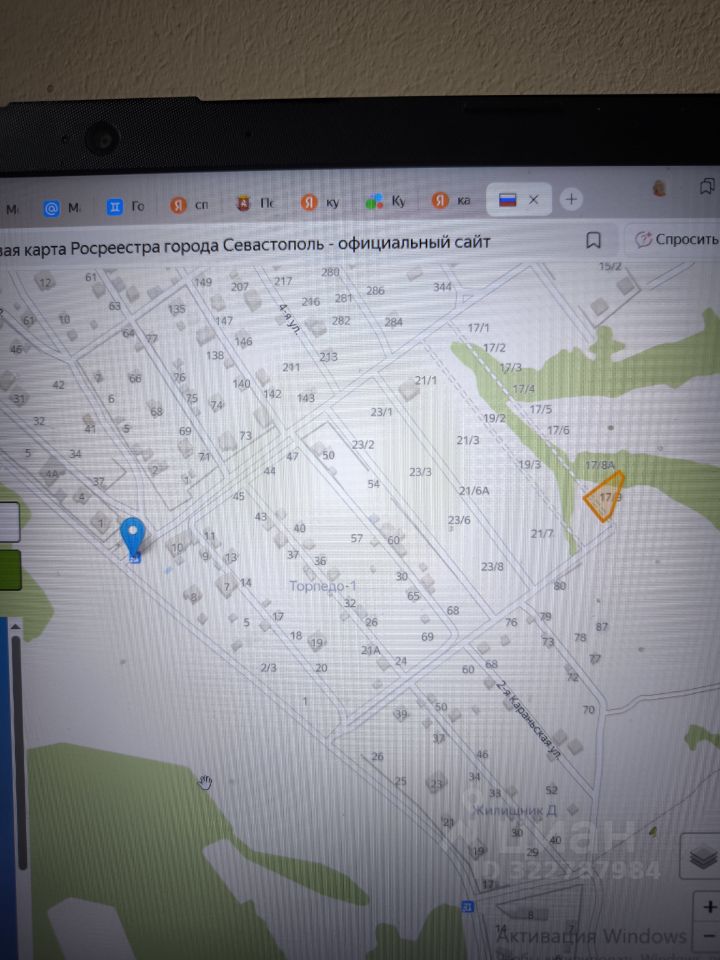The image size is (720, 960).
Task: Zoom in with the plus button
Action: coord(710,908)
